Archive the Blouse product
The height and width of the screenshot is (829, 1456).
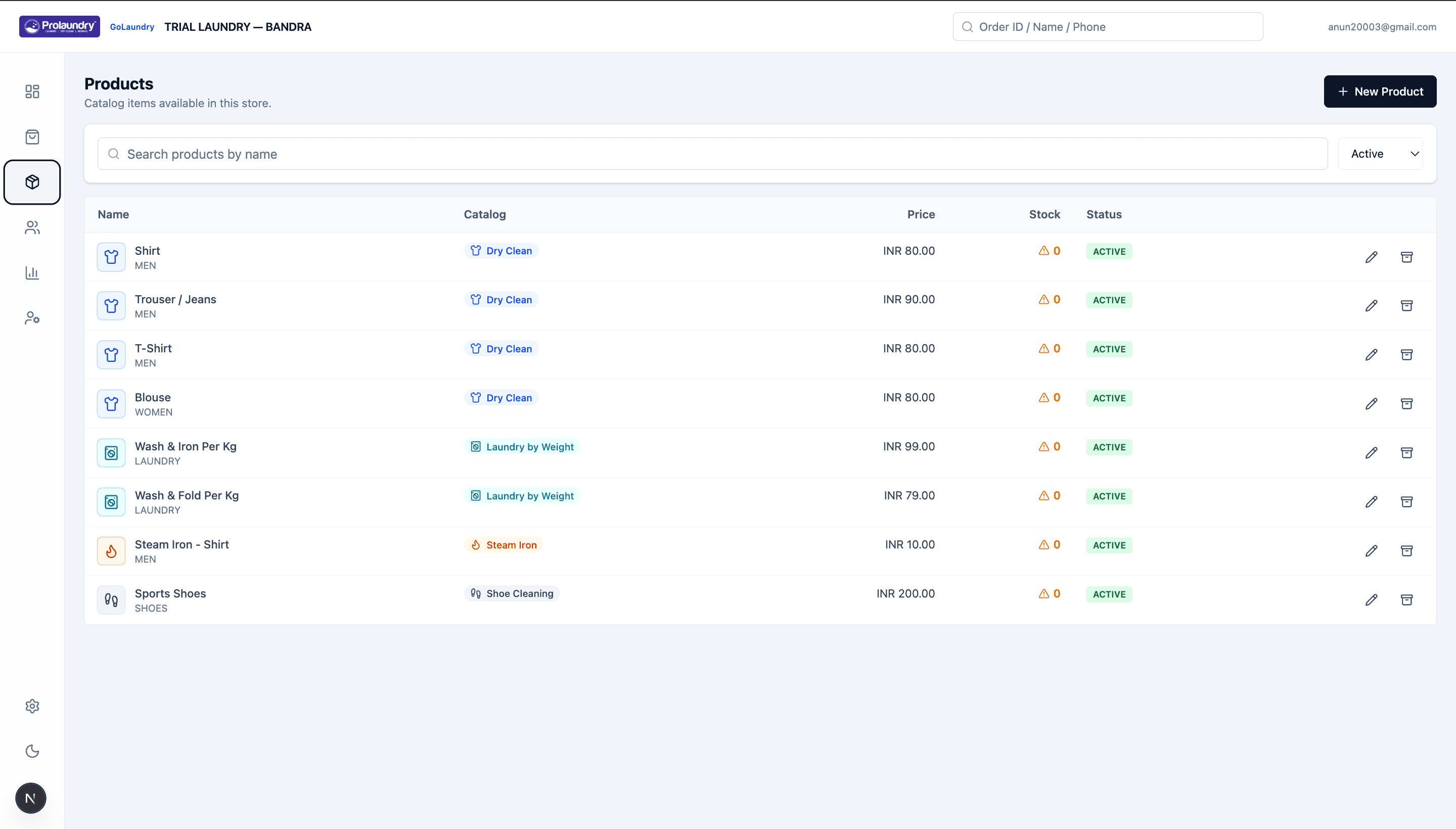[1406, 404]
